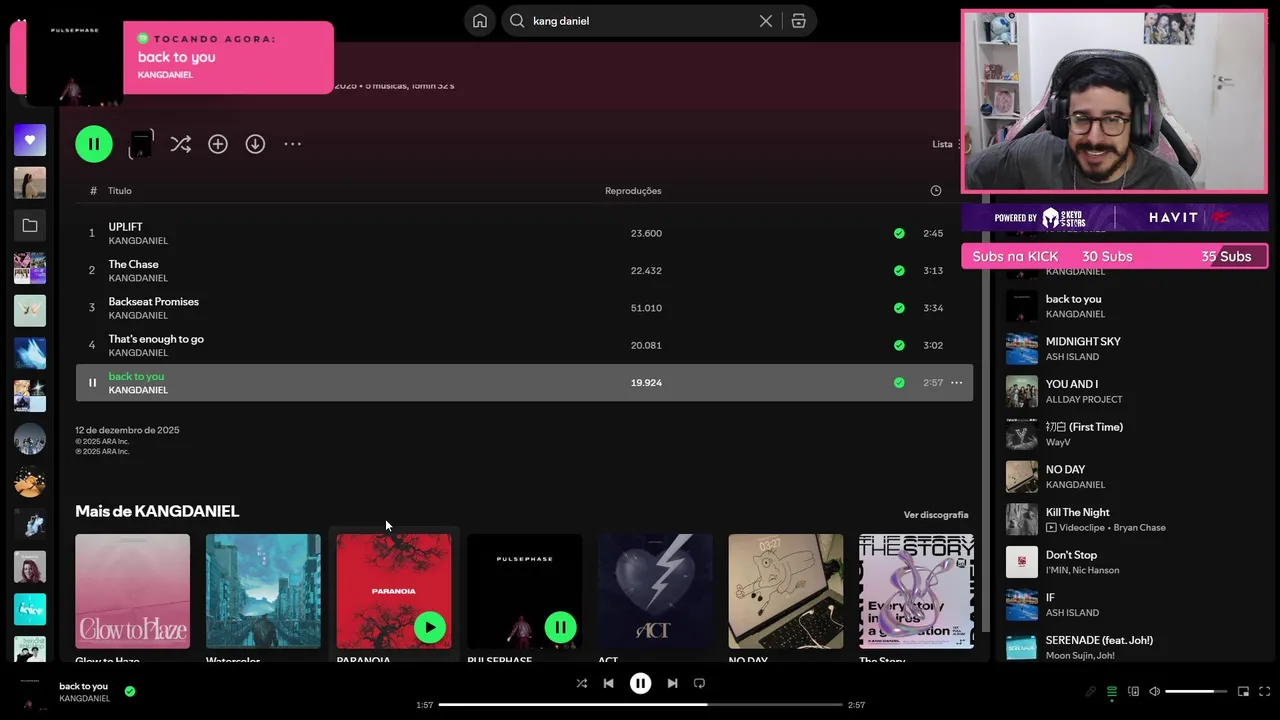Open The Story album cover
Image resolution: width=1280 pixels, height=720 pixels.
916,591
